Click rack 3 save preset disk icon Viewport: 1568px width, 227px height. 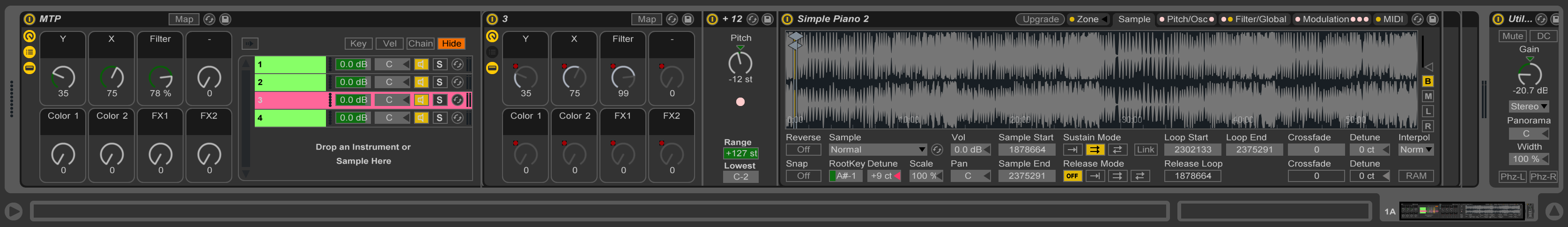point(687,19)
